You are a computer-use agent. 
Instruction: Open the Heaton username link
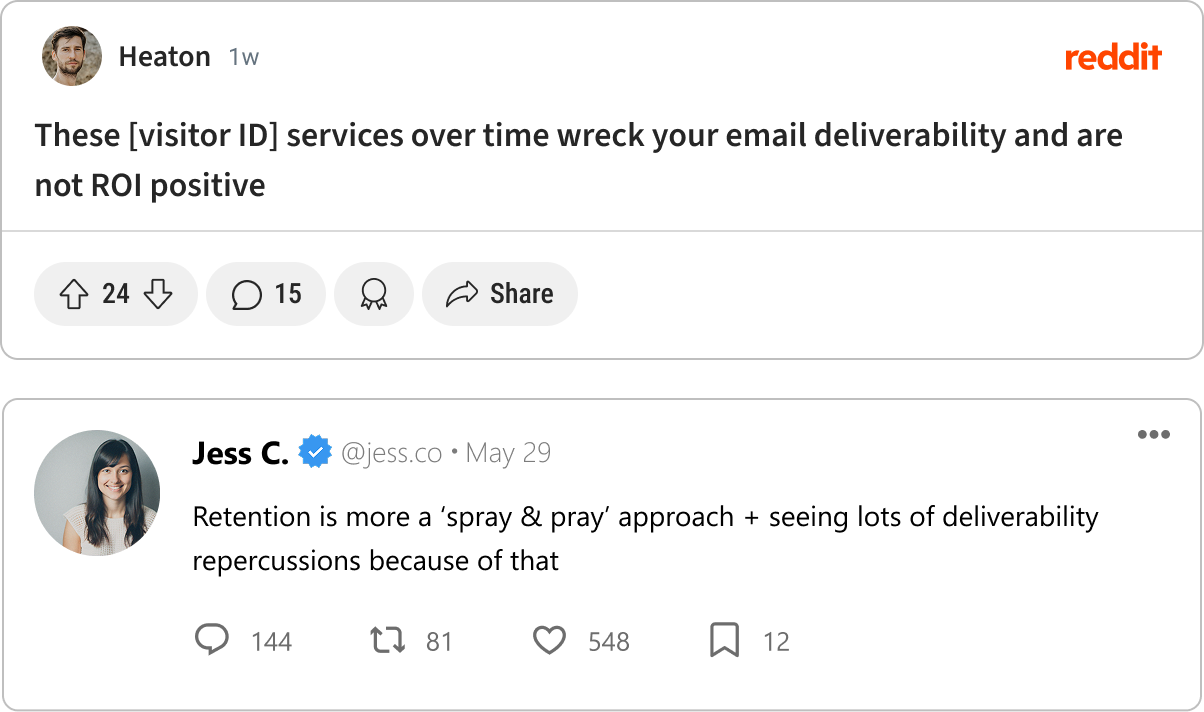click(x=164, y=57)
